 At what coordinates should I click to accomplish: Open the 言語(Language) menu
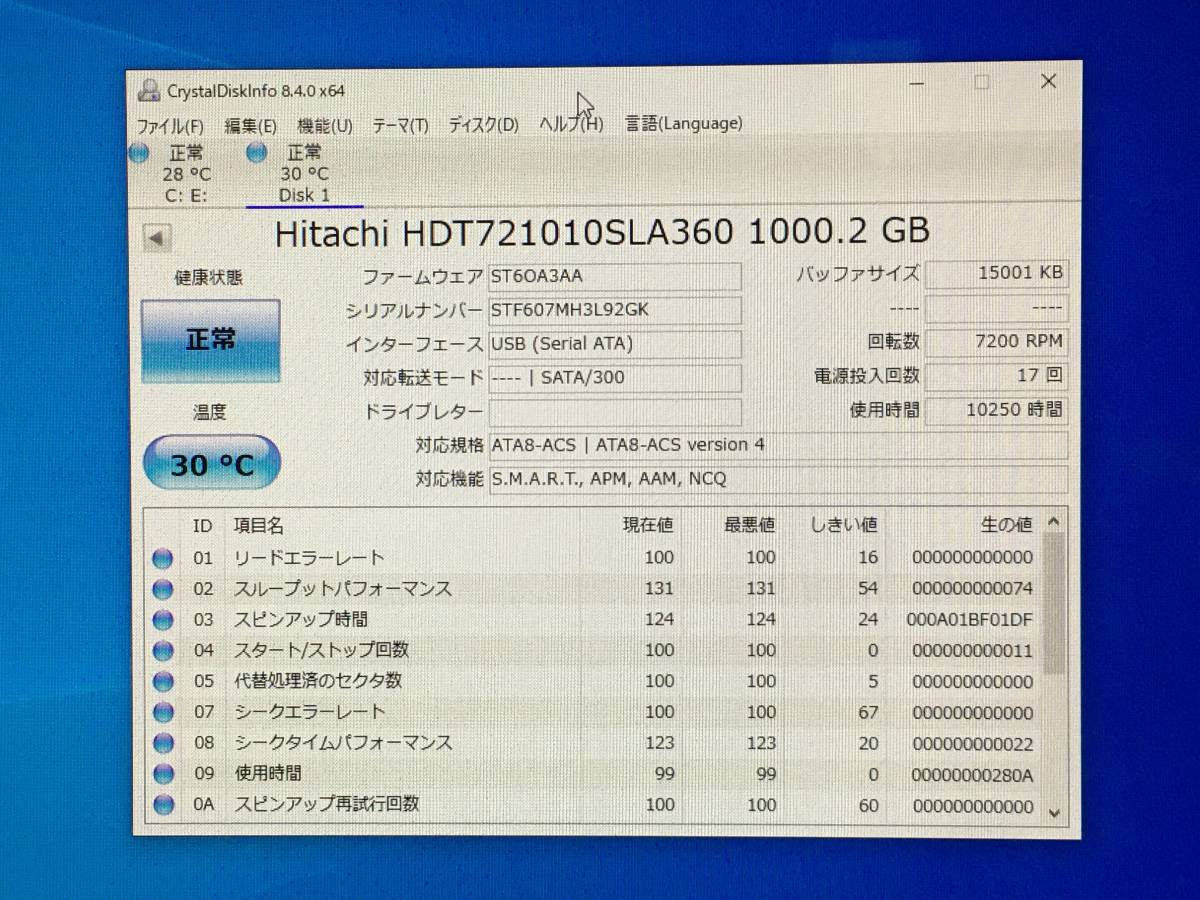pos(684,123)
